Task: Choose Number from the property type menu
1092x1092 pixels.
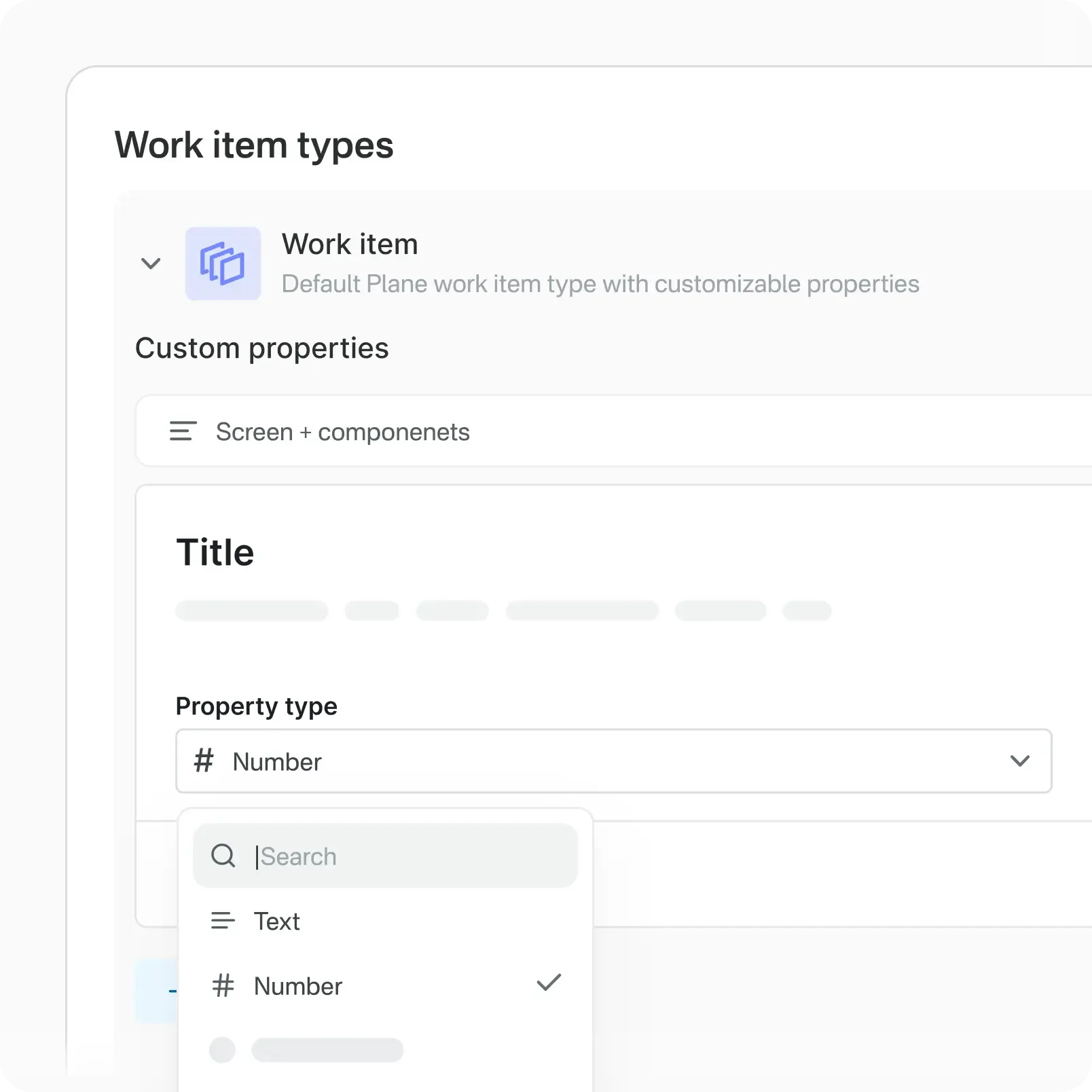Action: [297, 985]
